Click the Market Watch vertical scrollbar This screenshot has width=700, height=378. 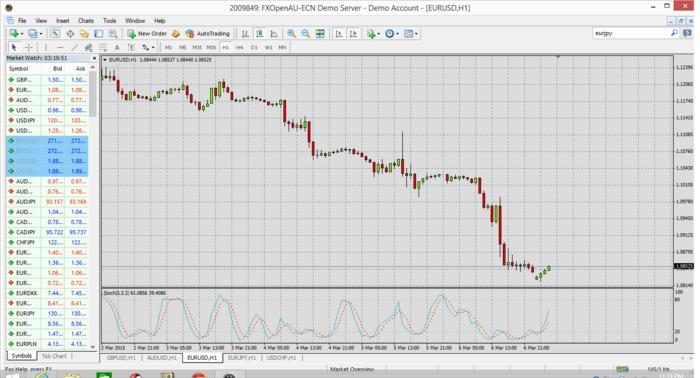tap(92, 208)
